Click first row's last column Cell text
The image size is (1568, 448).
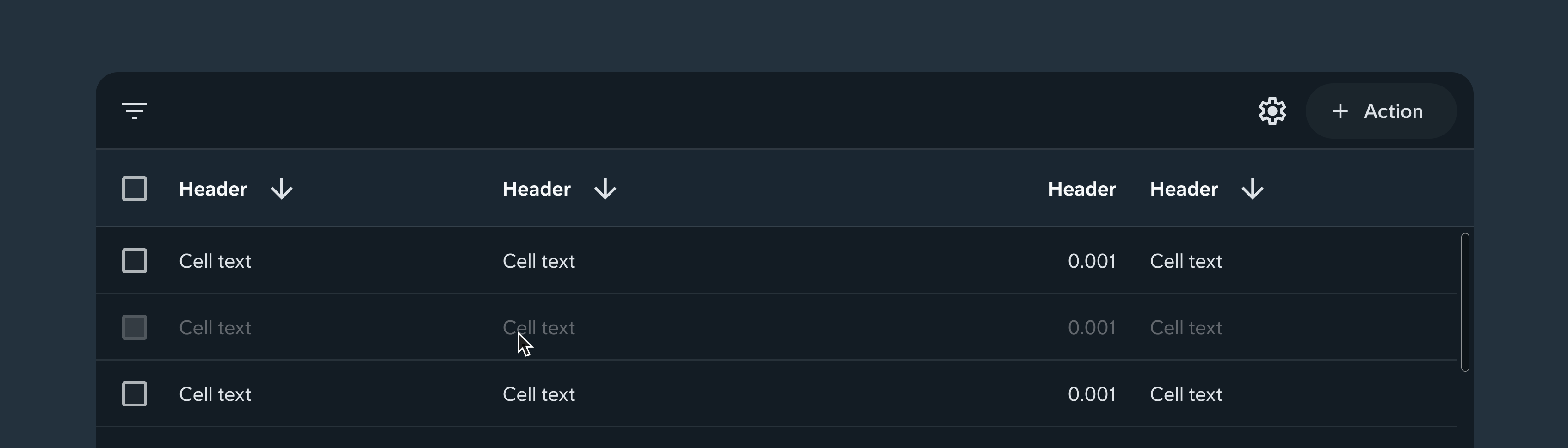point(1185,261)
